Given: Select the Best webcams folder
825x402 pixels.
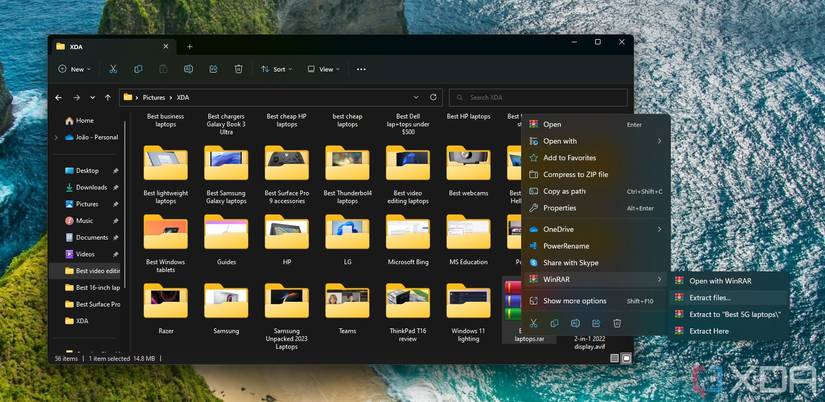Looking at the screenshot, I should tap(468, 163).
